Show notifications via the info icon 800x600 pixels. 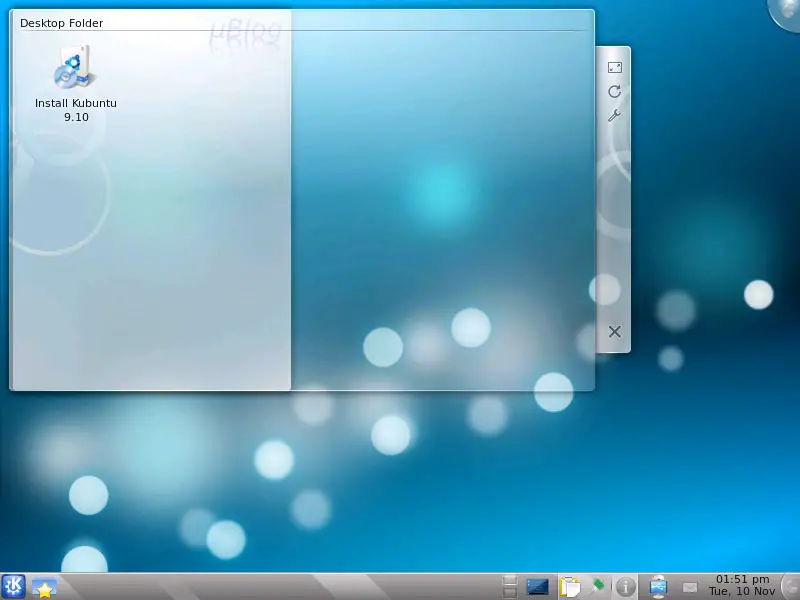(x=625, y=587)
